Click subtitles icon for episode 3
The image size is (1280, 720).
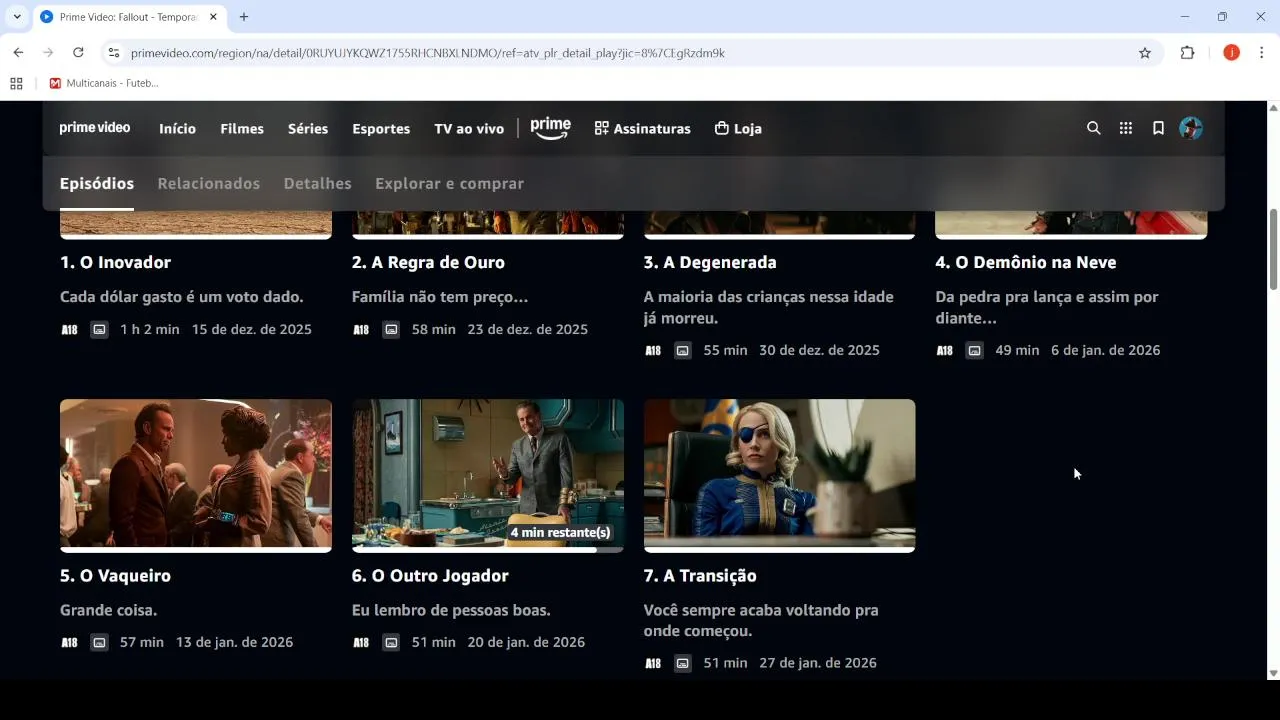click(x=682, y=350)
